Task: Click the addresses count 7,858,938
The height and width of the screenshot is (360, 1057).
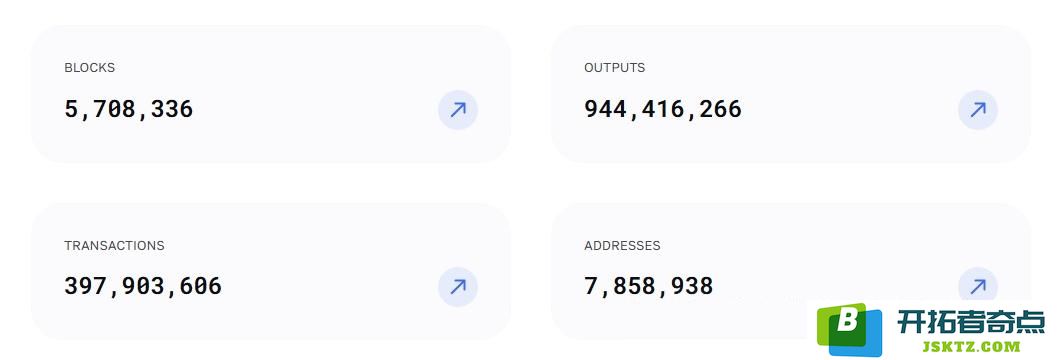Action: tap(648, 287)
